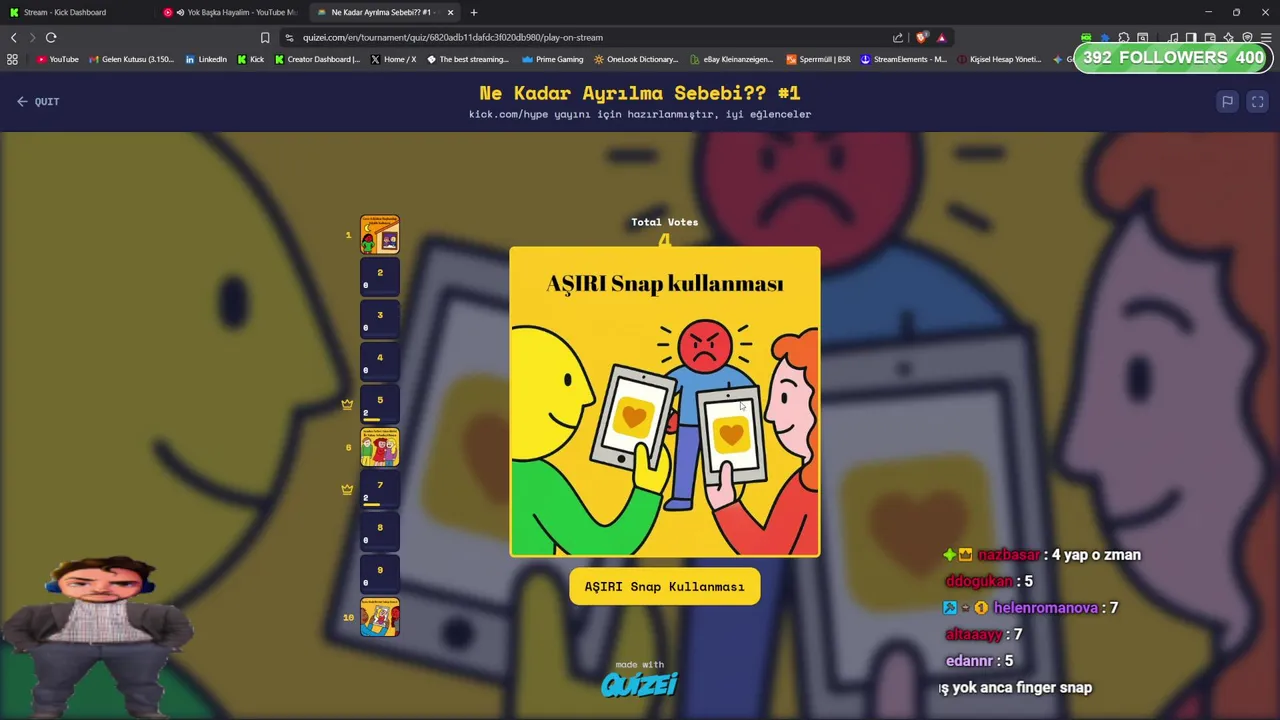
Task: Open eBay Kleinanzeigen bookmark
Action: coord(731,59)
